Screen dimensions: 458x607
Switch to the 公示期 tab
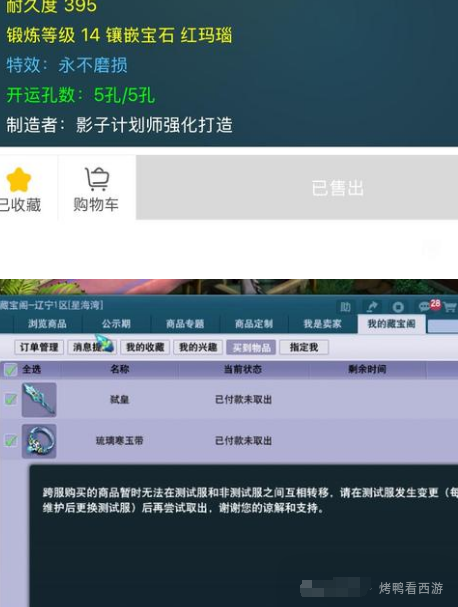tap(116, 324)
